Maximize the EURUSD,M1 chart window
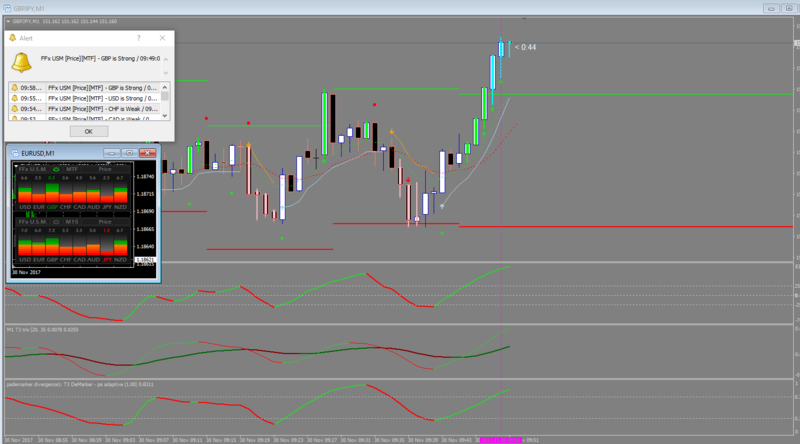Image resolution: width=800 pixels, height=444 pixels. (130, 153)
